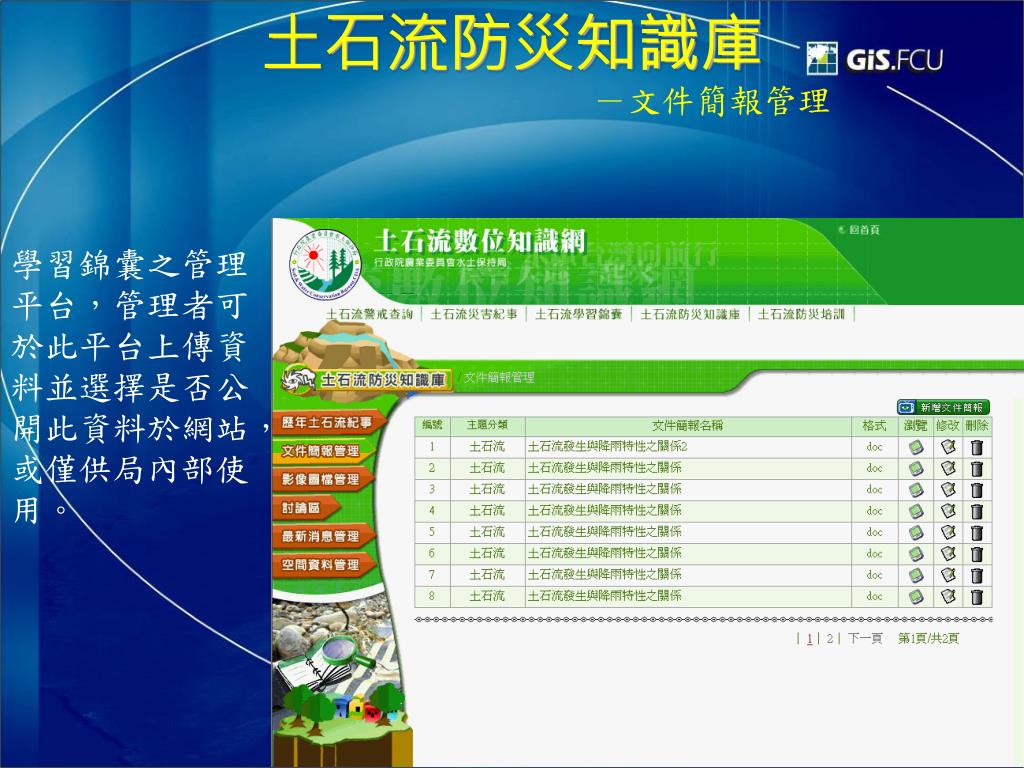Go to page 2 in pagination
Screen dimensions: 1024x768
(829, 639)
